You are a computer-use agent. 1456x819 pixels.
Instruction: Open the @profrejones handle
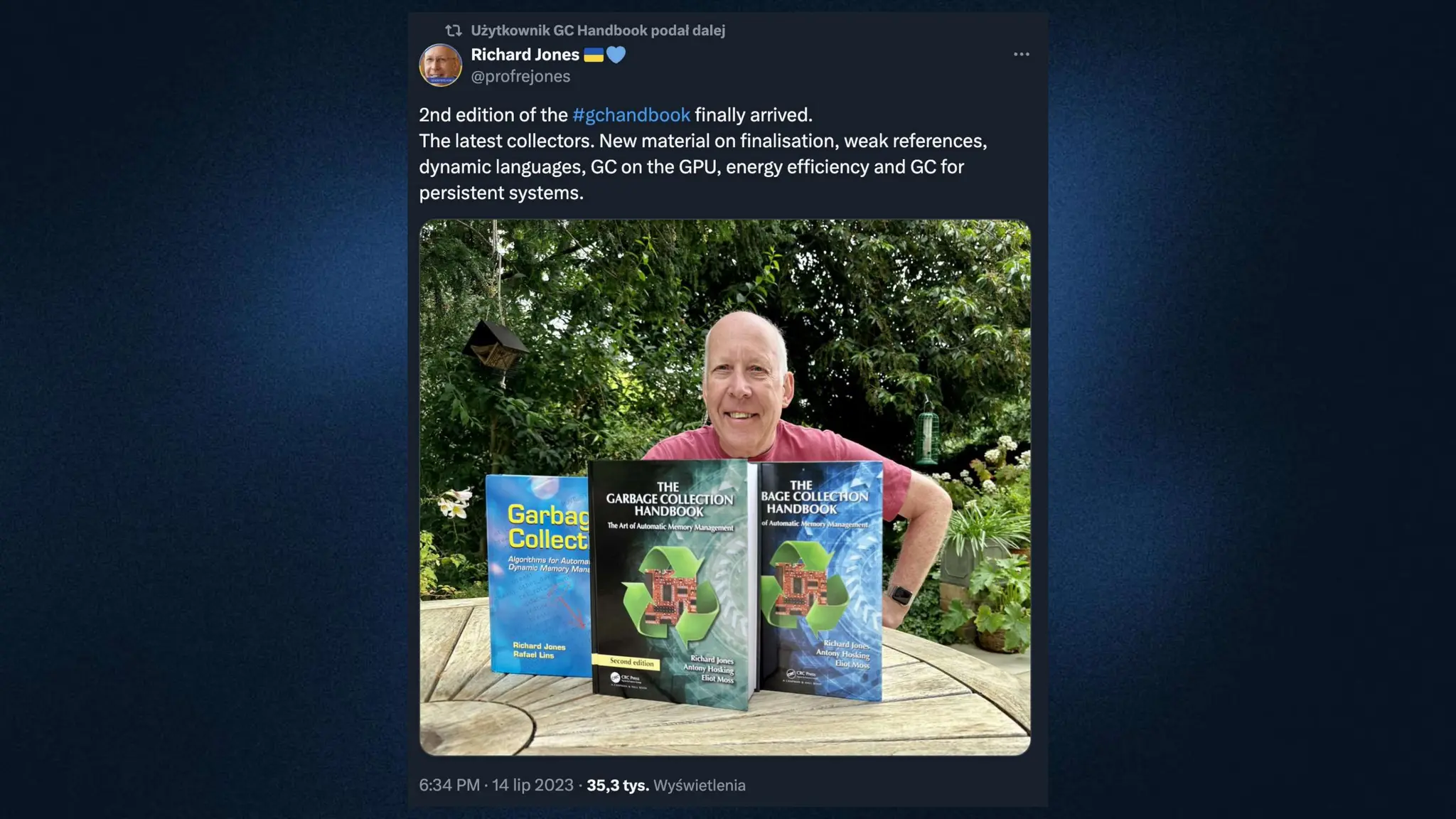tap(520, 76)
